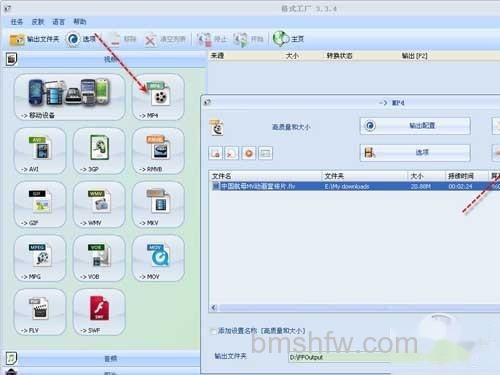The height and width of the screenshot is (375, 500).
Task: Sort main list by 来源 column
Action: (217, 56)
